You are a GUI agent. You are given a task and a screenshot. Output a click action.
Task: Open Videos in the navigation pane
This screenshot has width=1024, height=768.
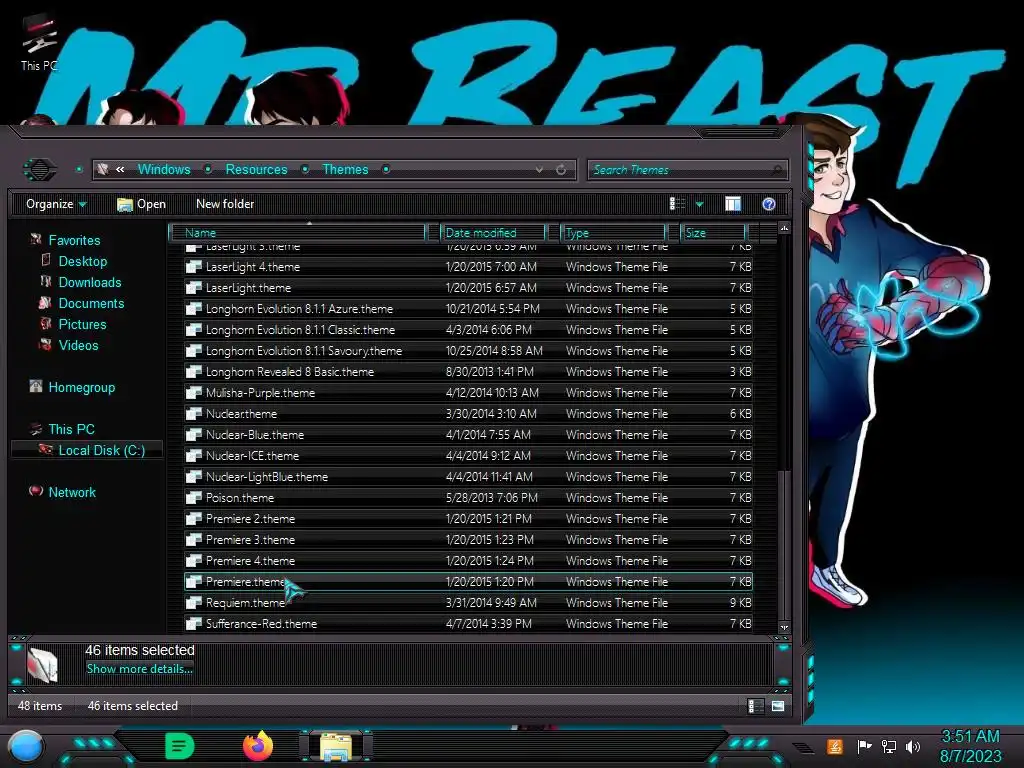(x=78, y=345)
